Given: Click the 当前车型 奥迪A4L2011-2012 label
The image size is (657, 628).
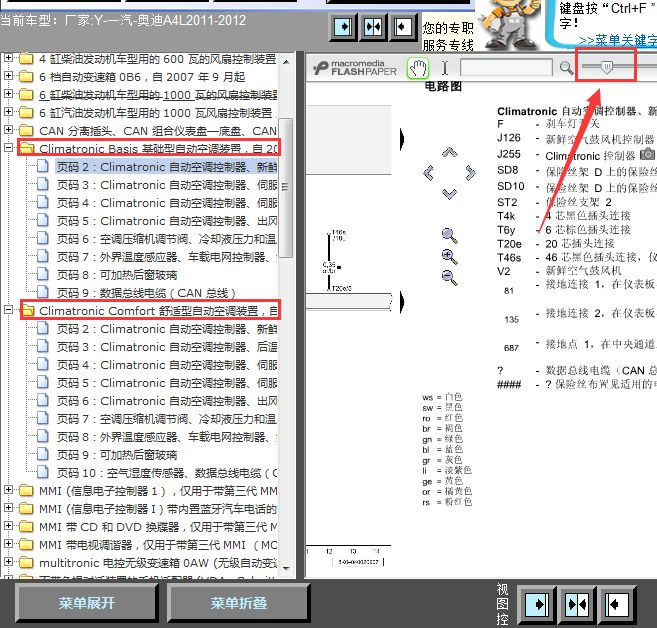Looking at the screenshot, I should [x=123, y=21].
